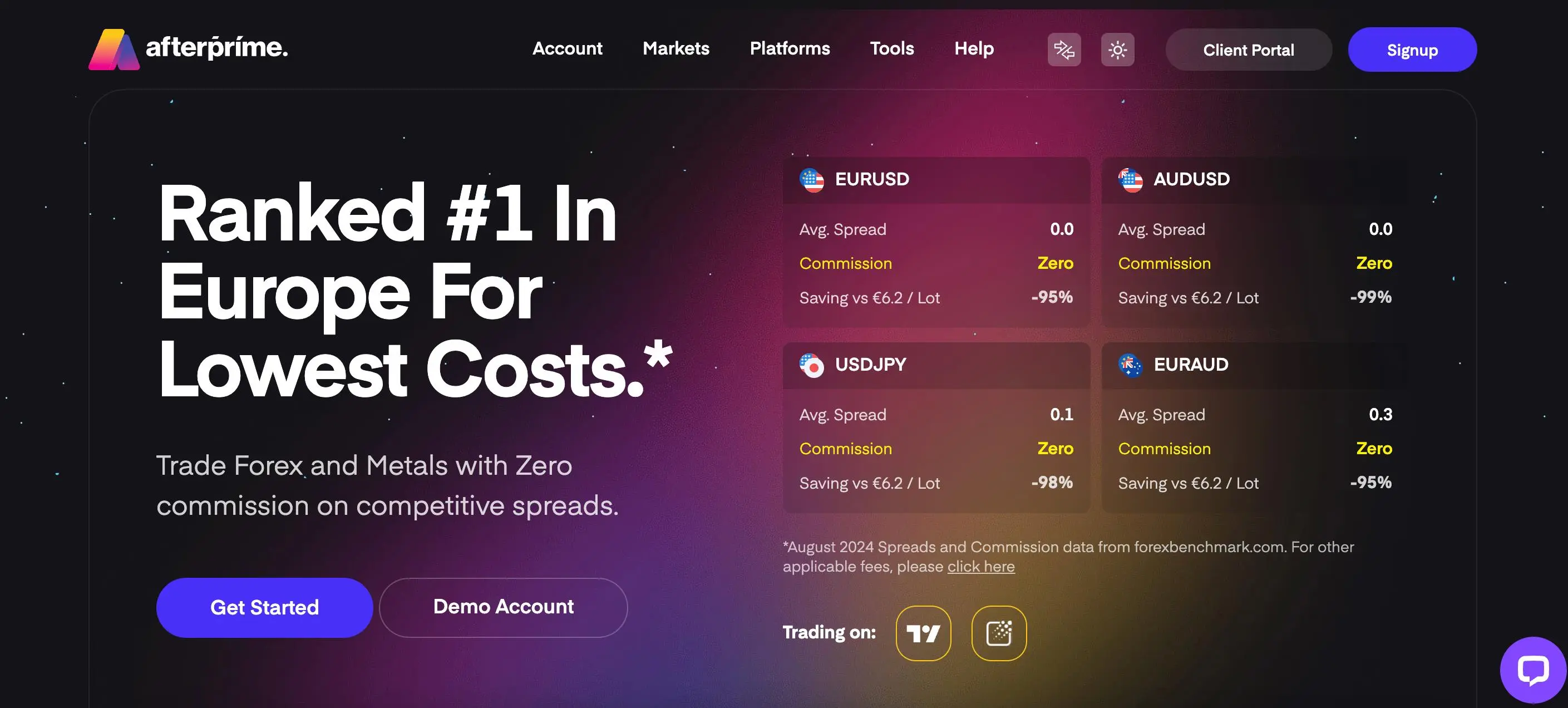Open the live chat bubble
This screenshot has width=1568, height=708.
click(1533, 670)
